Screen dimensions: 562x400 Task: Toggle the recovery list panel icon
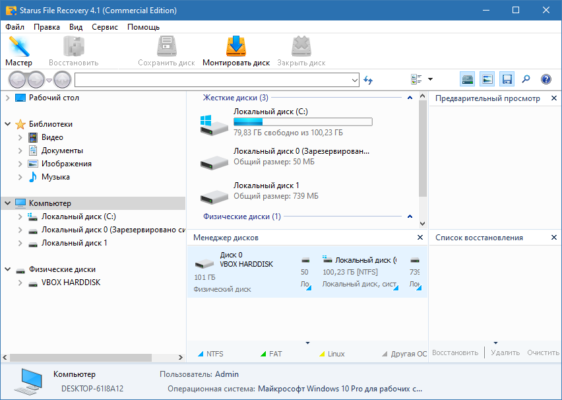pyautogui.click(x=507, y=79)
